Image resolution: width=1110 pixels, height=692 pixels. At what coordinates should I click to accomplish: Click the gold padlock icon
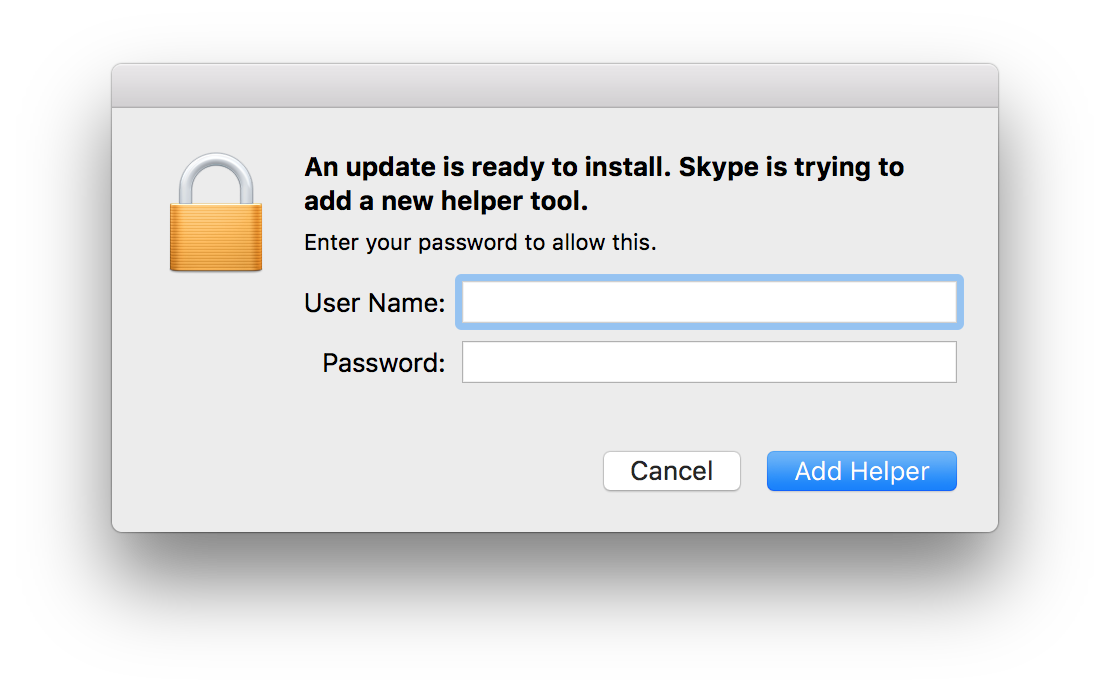(216, 213)
